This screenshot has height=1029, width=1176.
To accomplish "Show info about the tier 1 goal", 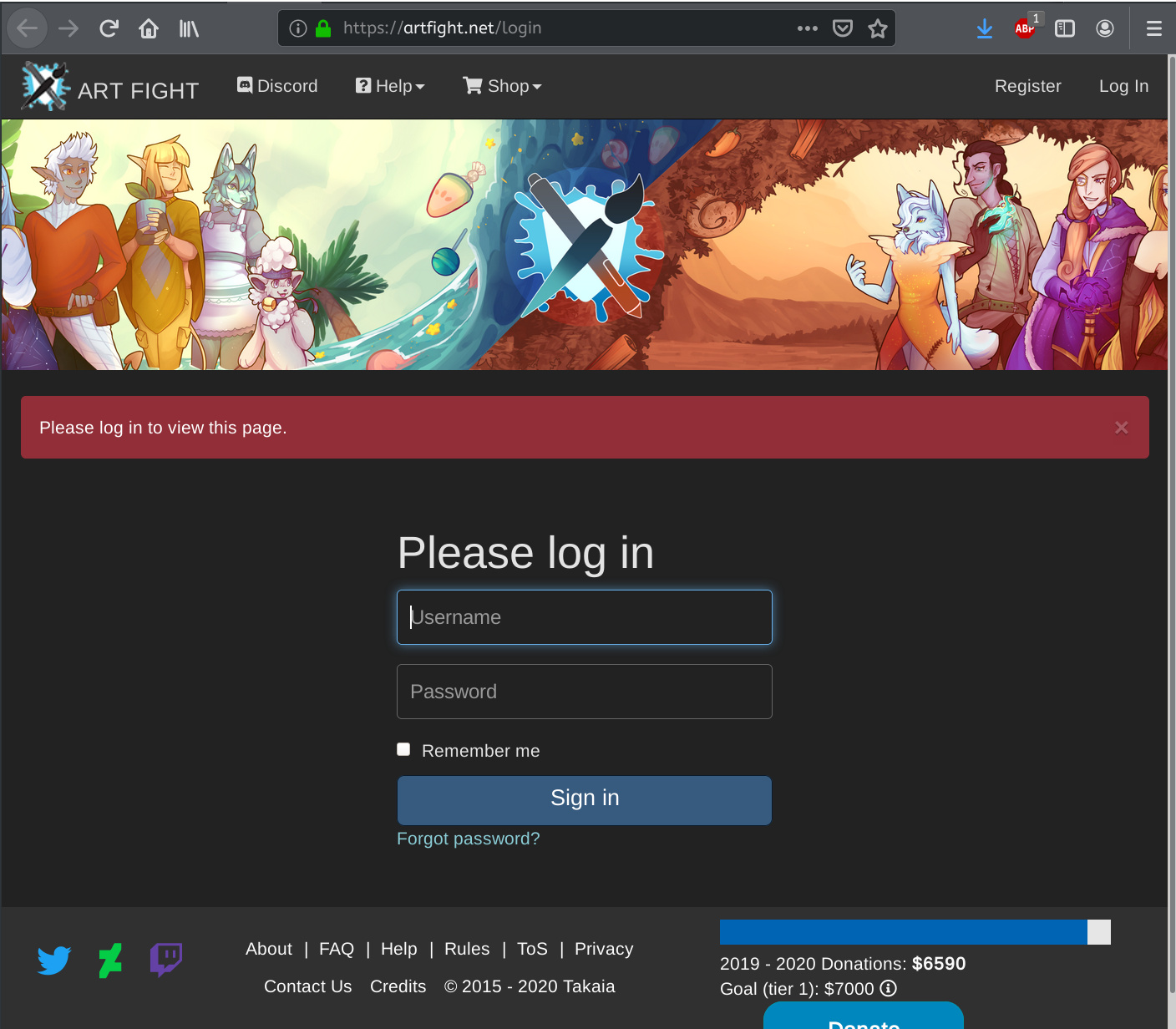I will [889, 989].
